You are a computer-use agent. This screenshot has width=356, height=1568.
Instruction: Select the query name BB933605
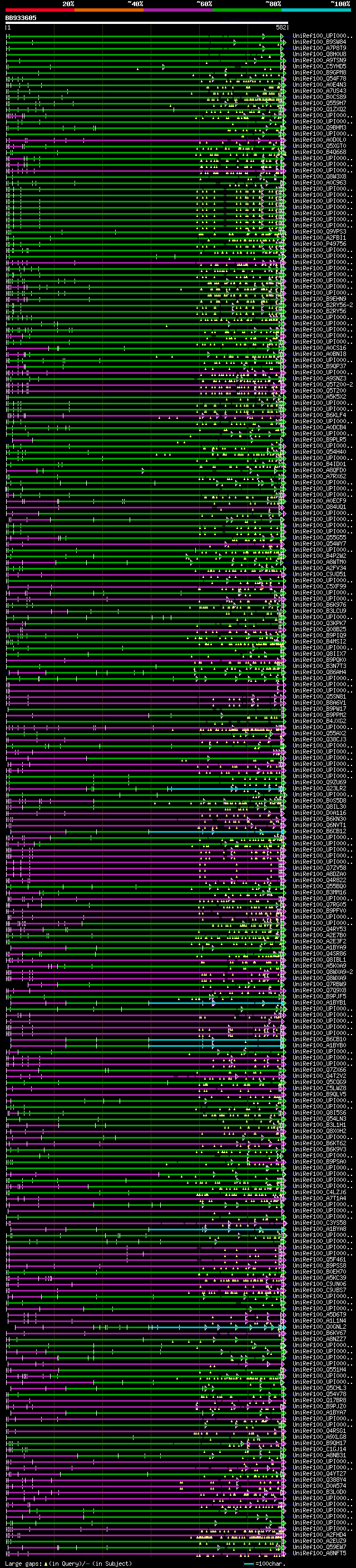click(x=21, y=18)
